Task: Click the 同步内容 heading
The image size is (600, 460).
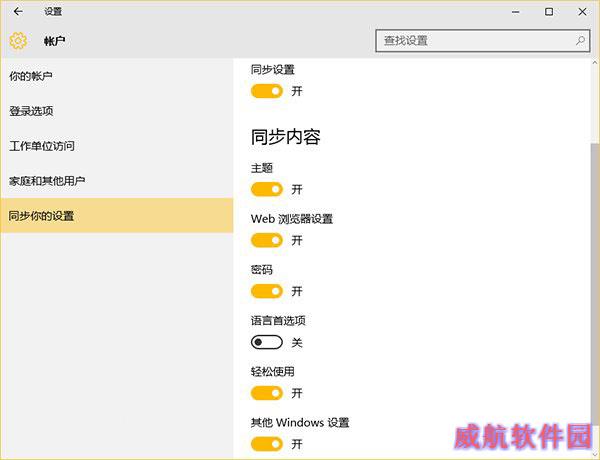Action: [x=285, y=137]
